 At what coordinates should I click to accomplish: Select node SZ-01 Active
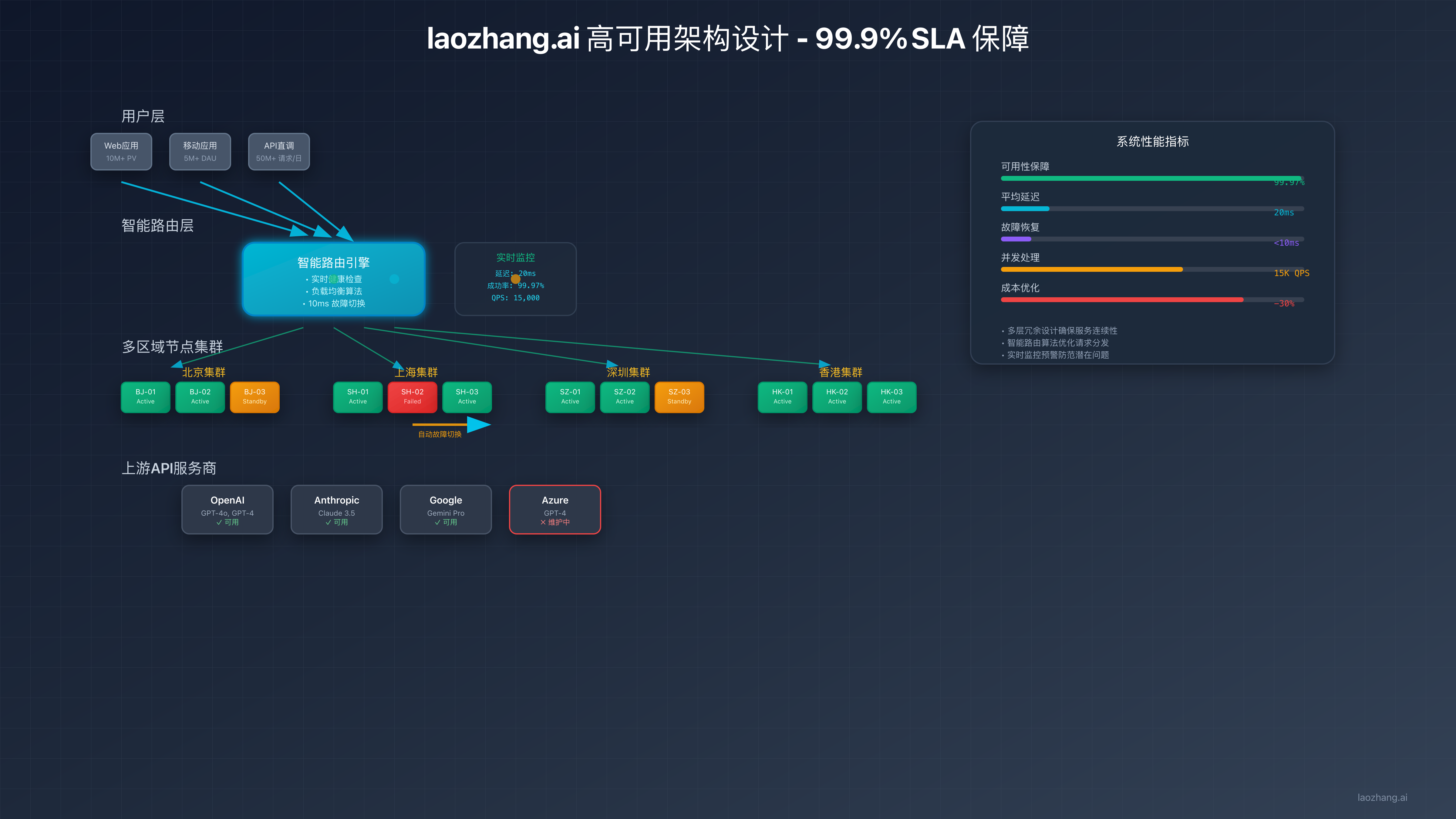coord(570,397)
